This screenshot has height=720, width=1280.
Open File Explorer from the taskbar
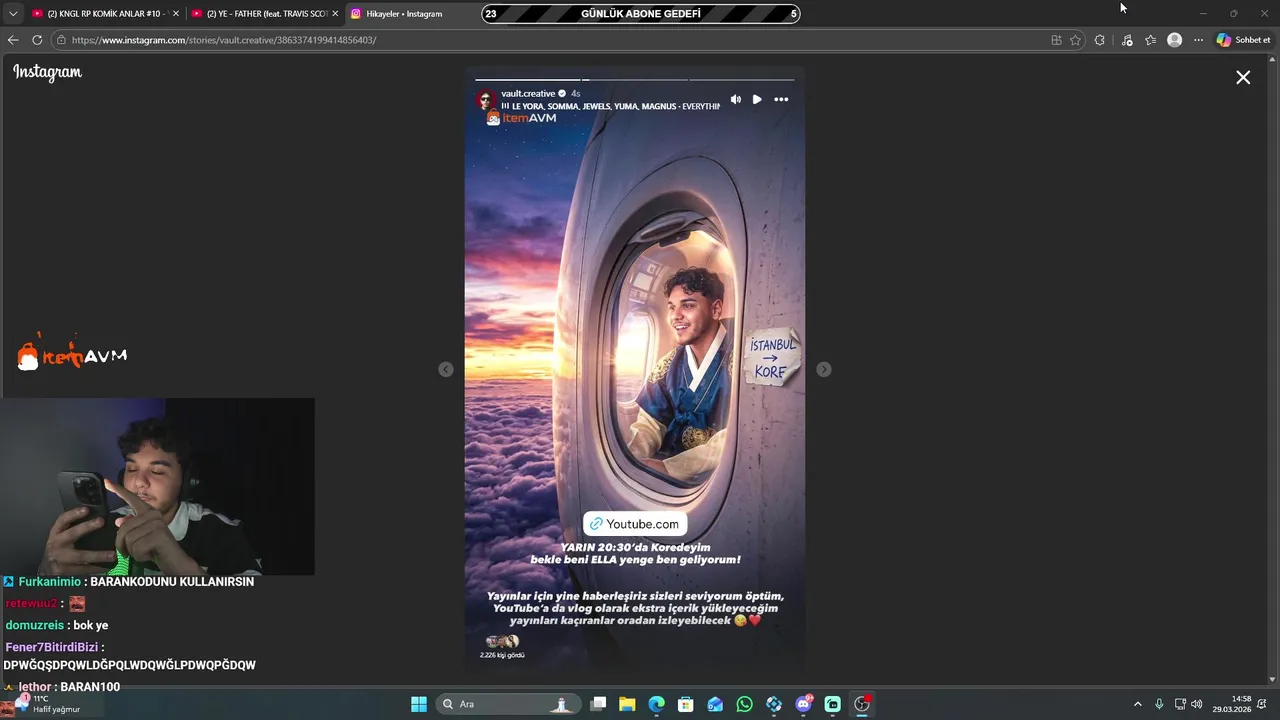627,704
